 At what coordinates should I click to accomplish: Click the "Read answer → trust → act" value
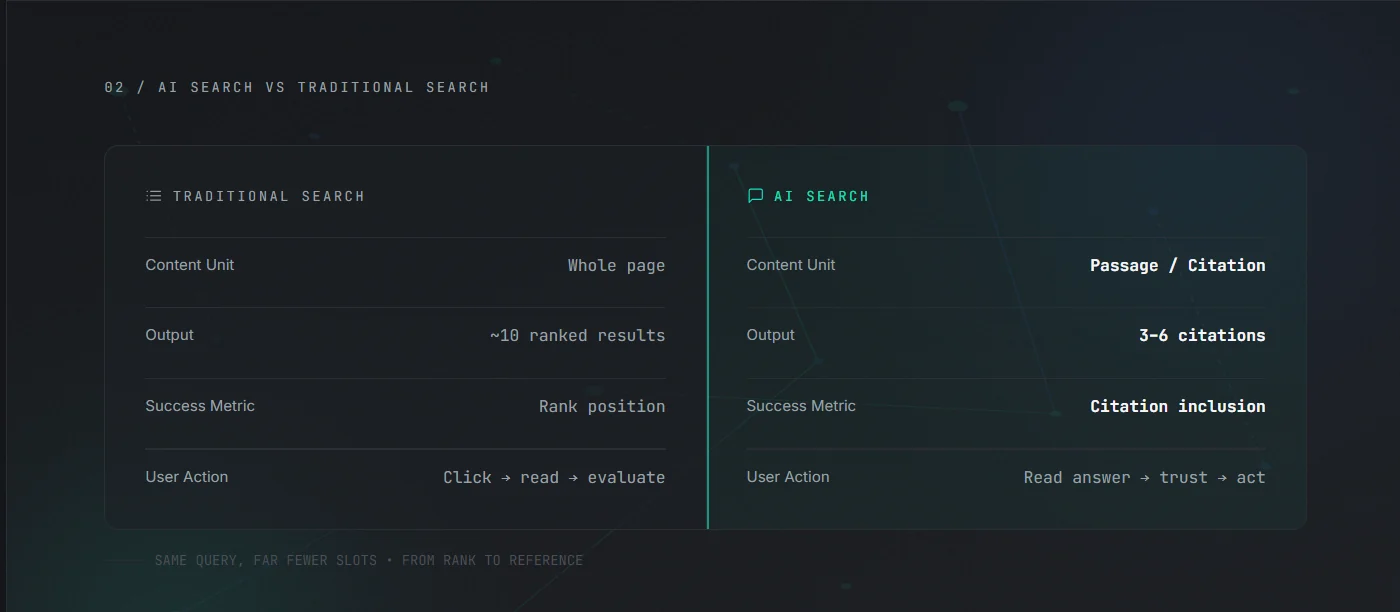(x=1144, y=477)
